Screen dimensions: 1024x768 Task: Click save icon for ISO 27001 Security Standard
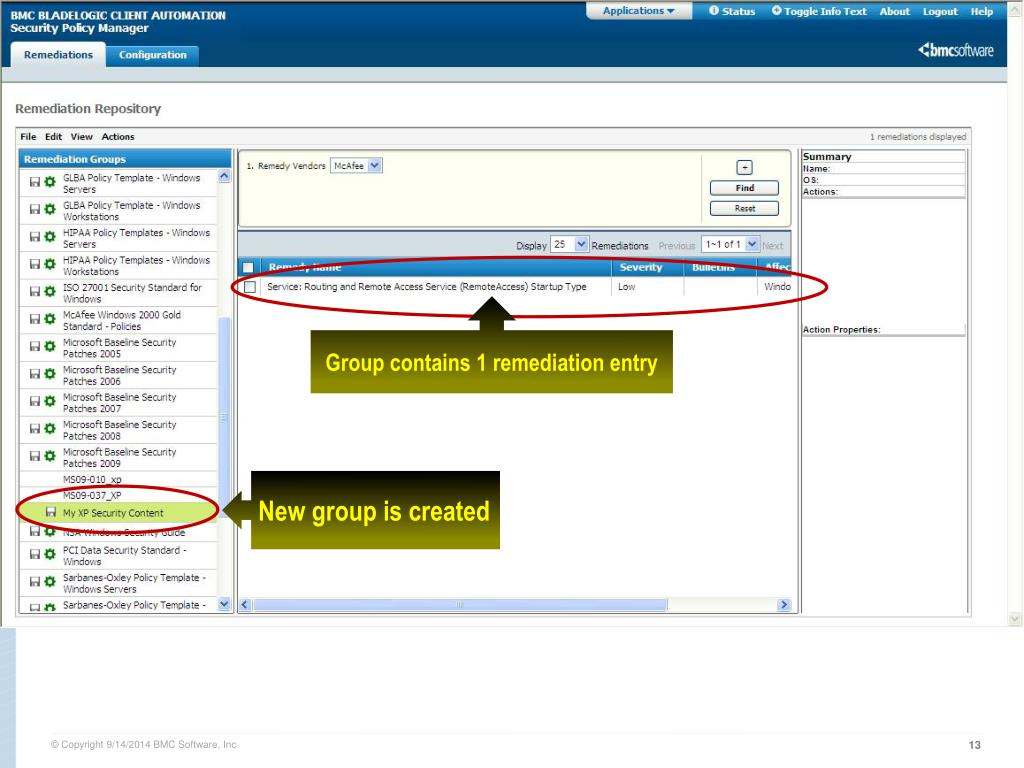pos(35,292)
